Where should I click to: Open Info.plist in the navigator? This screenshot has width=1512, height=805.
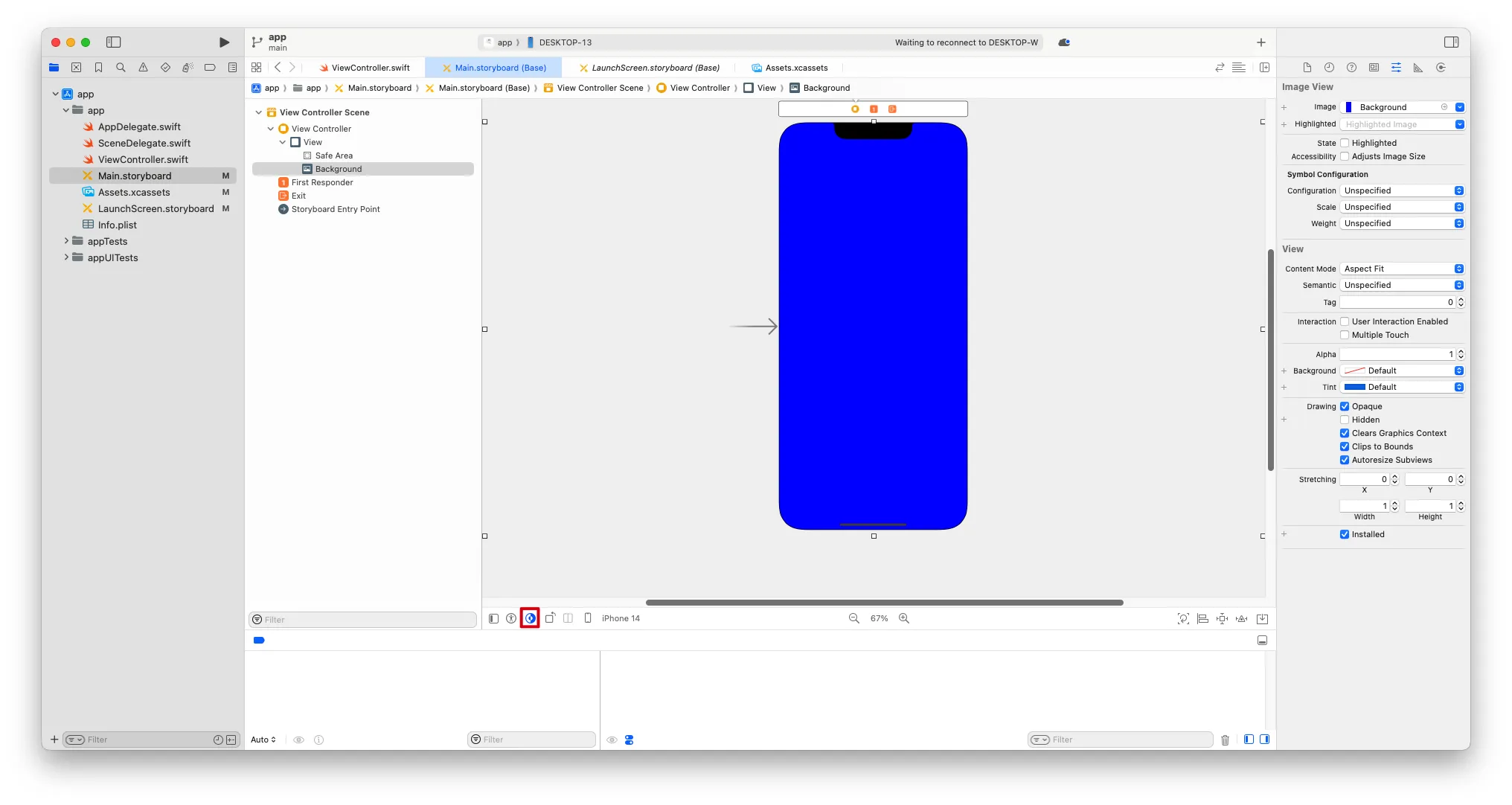[118, 225]
